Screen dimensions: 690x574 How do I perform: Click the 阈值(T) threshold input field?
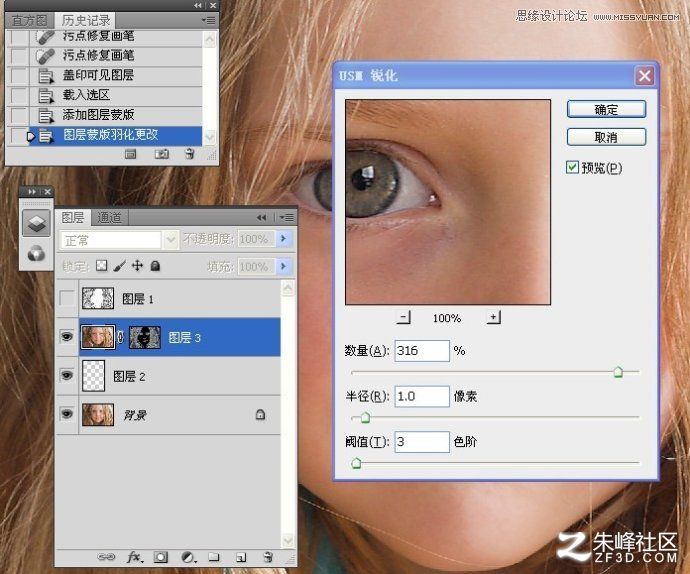422,442
